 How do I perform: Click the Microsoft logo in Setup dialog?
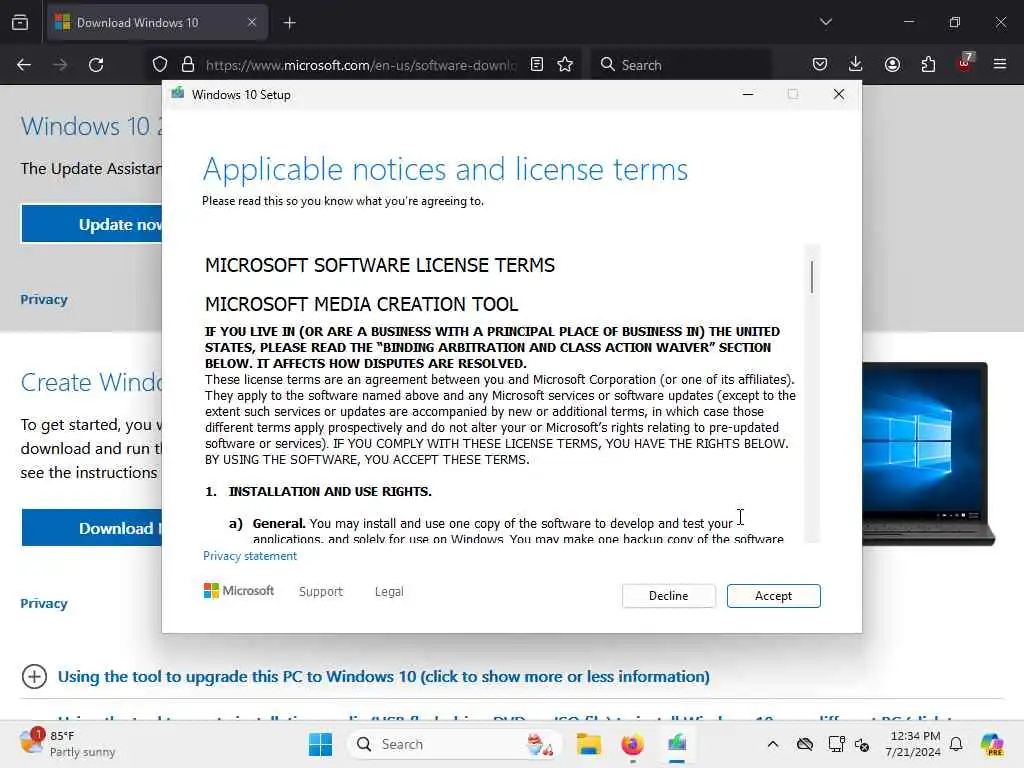[239, 590]
